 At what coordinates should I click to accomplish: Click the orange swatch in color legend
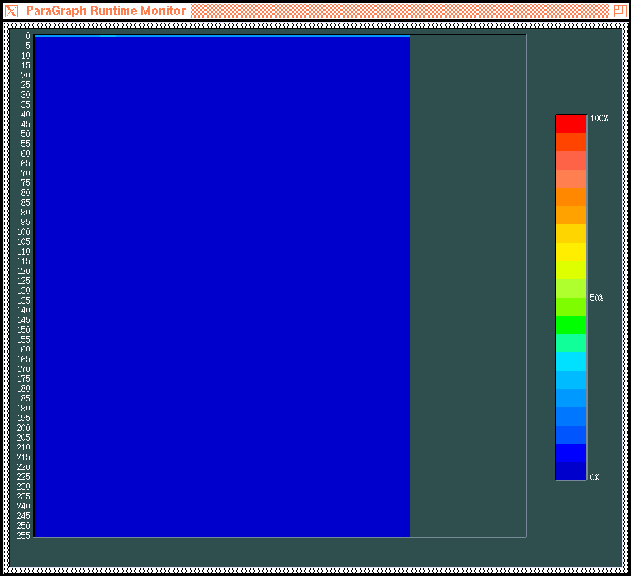tap(570, 196)
